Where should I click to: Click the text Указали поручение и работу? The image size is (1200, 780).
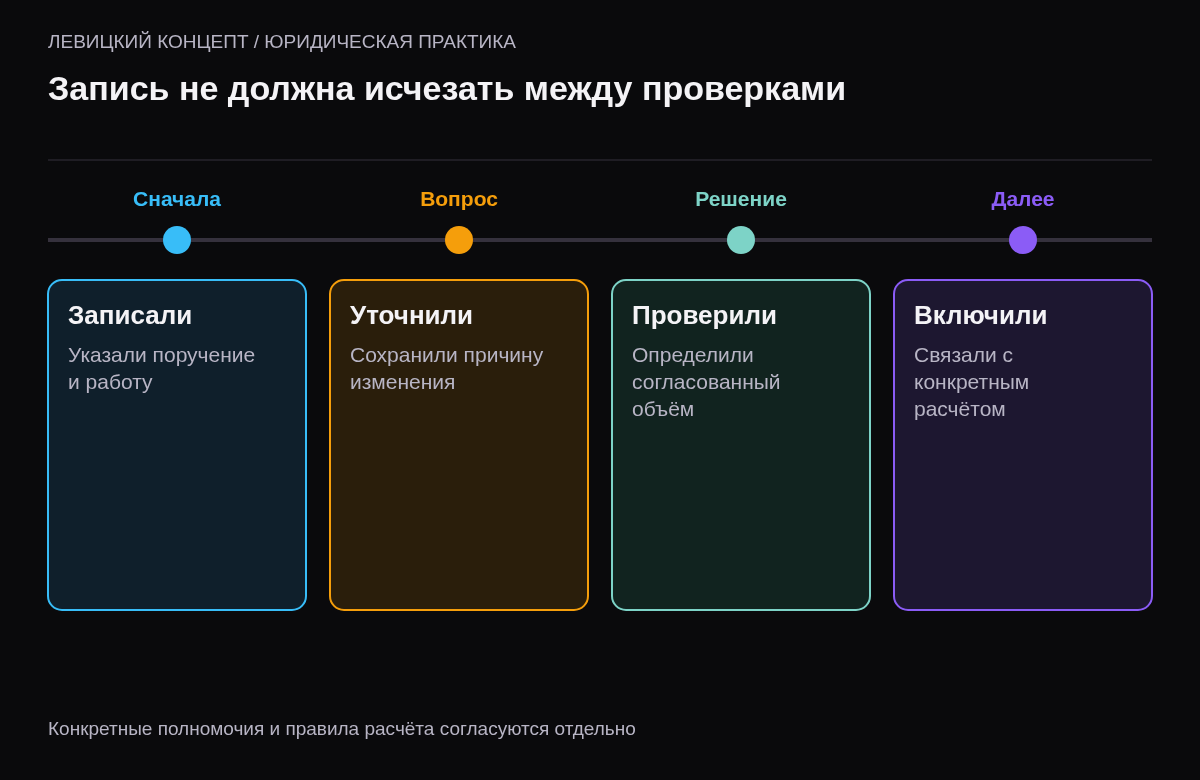(161, 368)
